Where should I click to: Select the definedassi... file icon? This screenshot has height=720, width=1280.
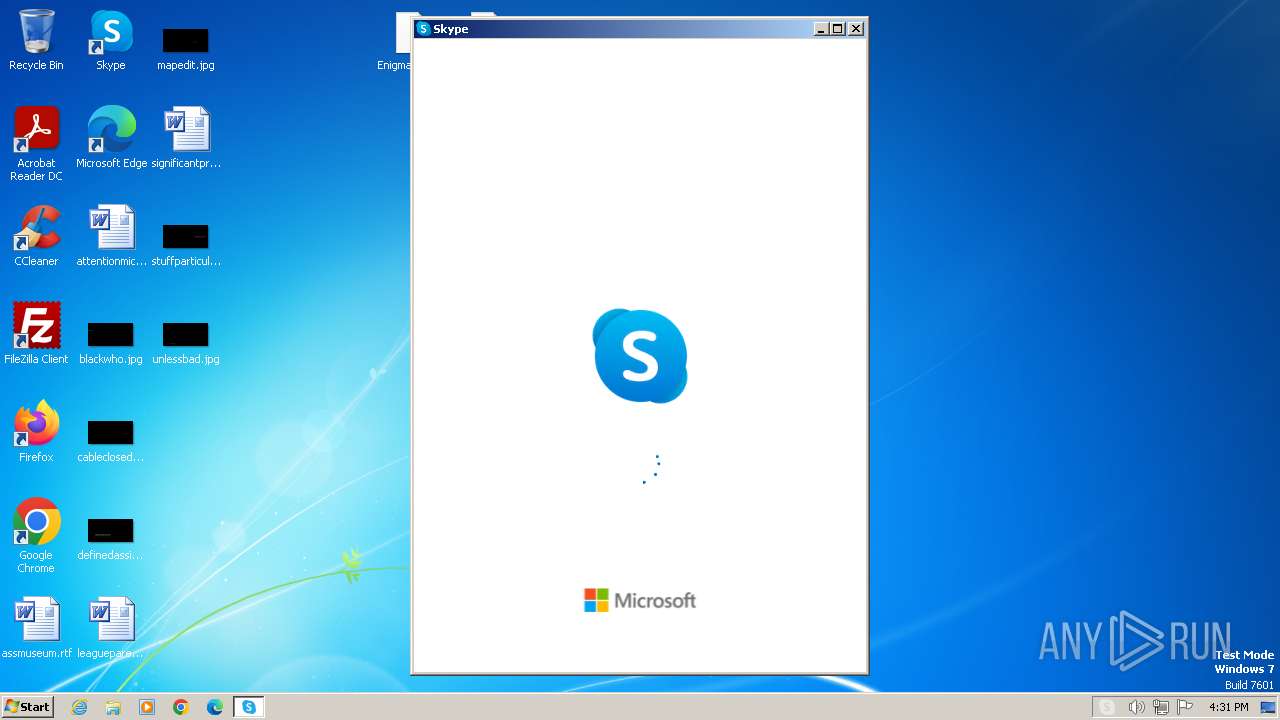point(111,538)
